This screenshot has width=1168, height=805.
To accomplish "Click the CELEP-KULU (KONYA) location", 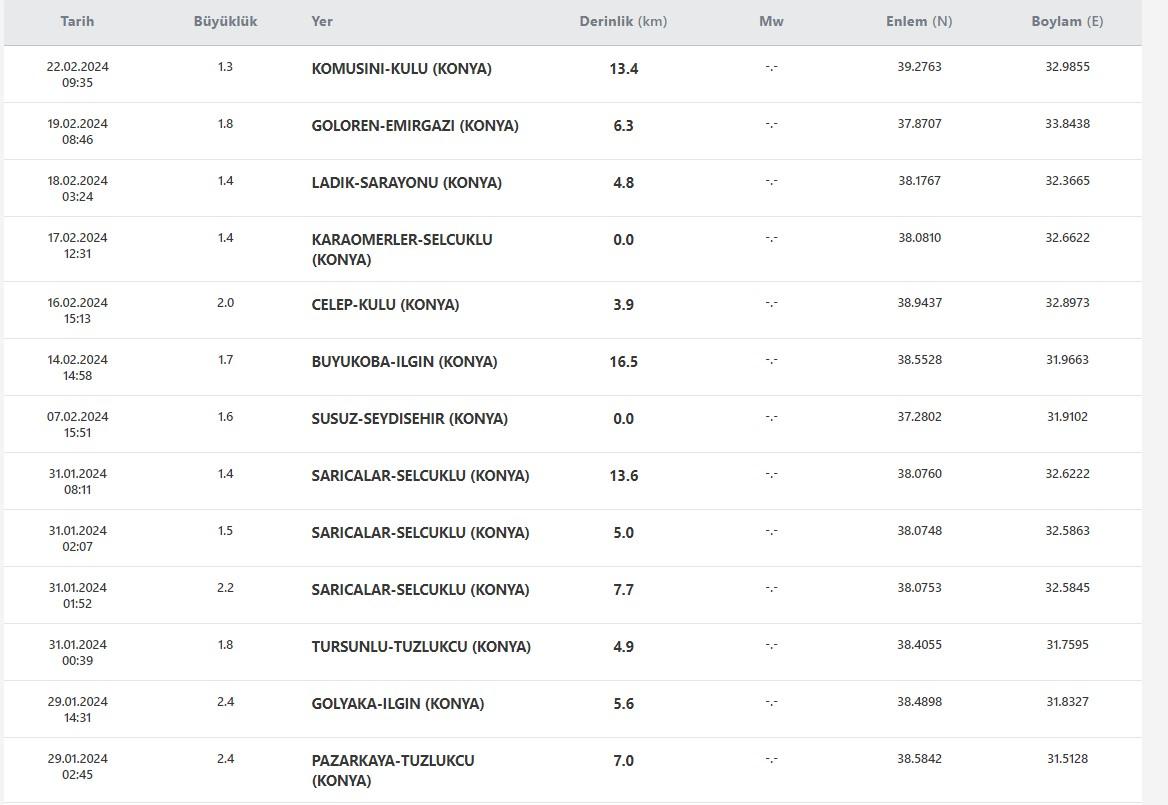I will click(x=385, y=305).
